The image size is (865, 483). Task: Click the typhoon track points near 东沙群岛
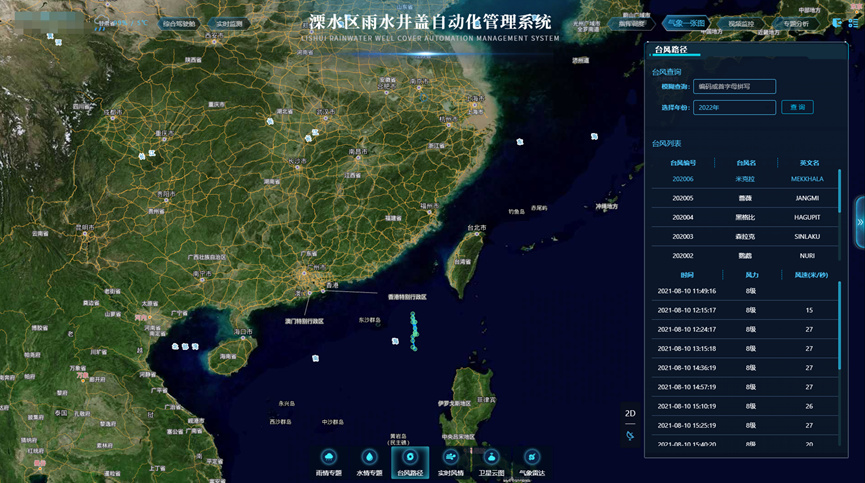[x=414, y=331]
